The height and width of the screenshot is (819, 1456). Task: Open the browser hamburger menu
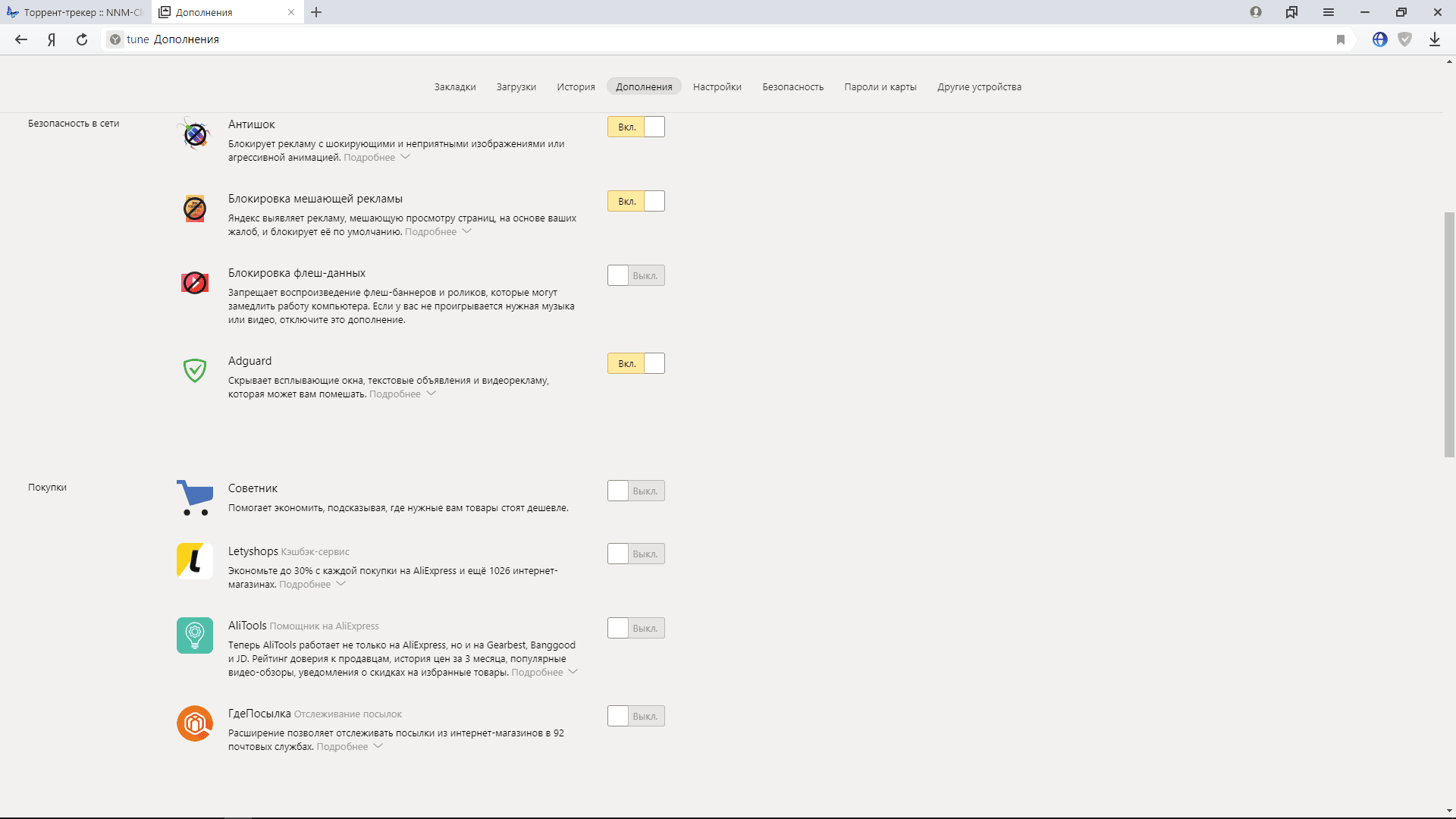pos(1329,12)
